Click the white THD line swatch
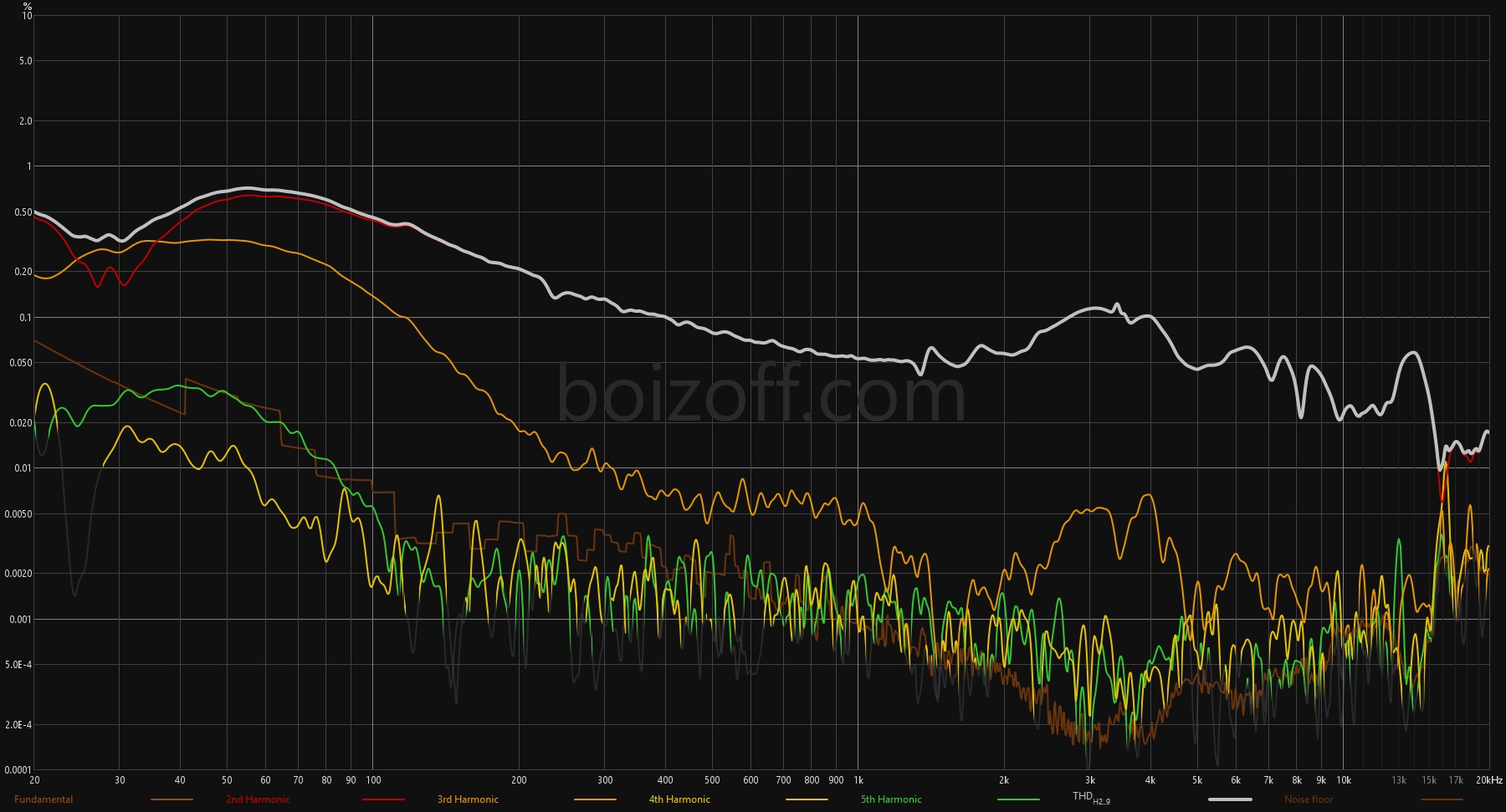Image resolution: width=1506 pixels, height=812 pixels. [x=1230, y=800]
